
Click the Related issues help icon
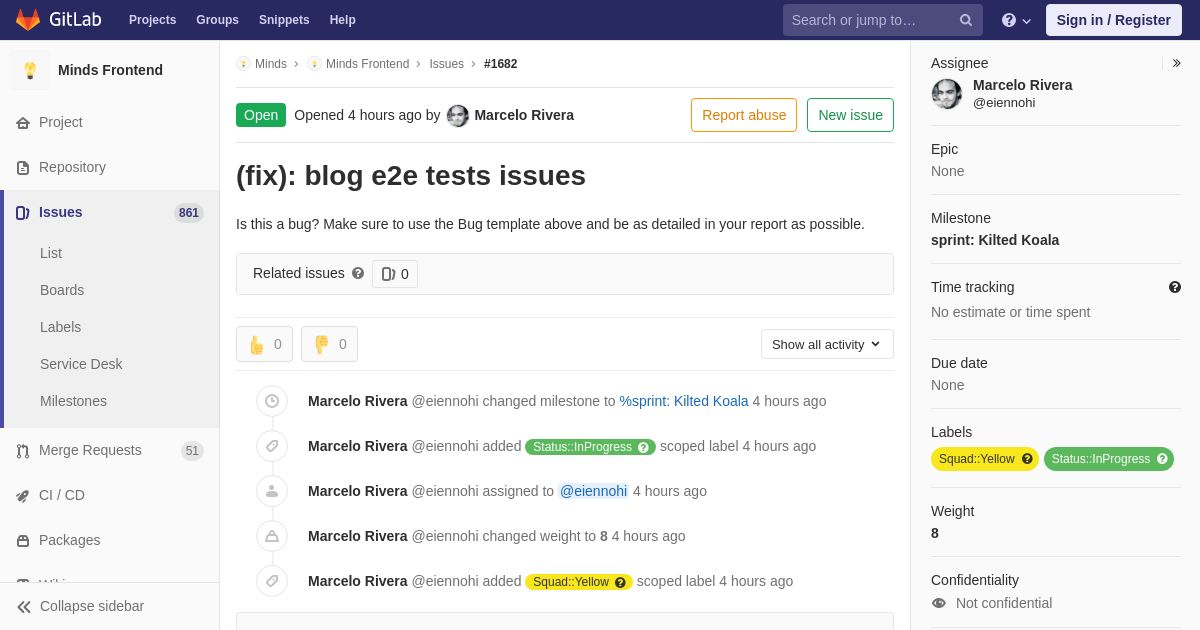pyautogui.click(x=358, y=273)
